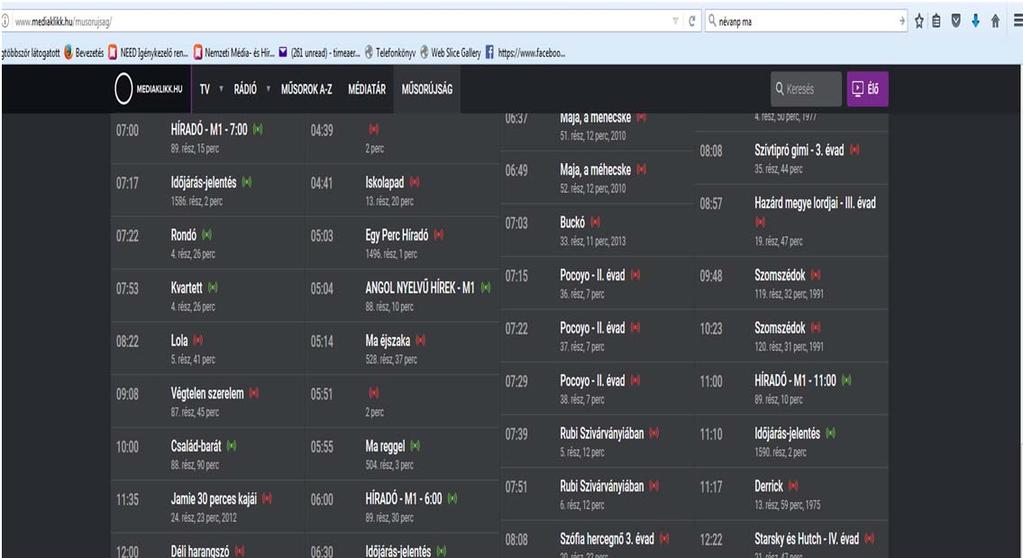Image resolution: width=1023 pixels, height=558 pixels.
Task: Click the green icon beside HÍRADÓ - M1 - 7:00
Action: [258, 129]
